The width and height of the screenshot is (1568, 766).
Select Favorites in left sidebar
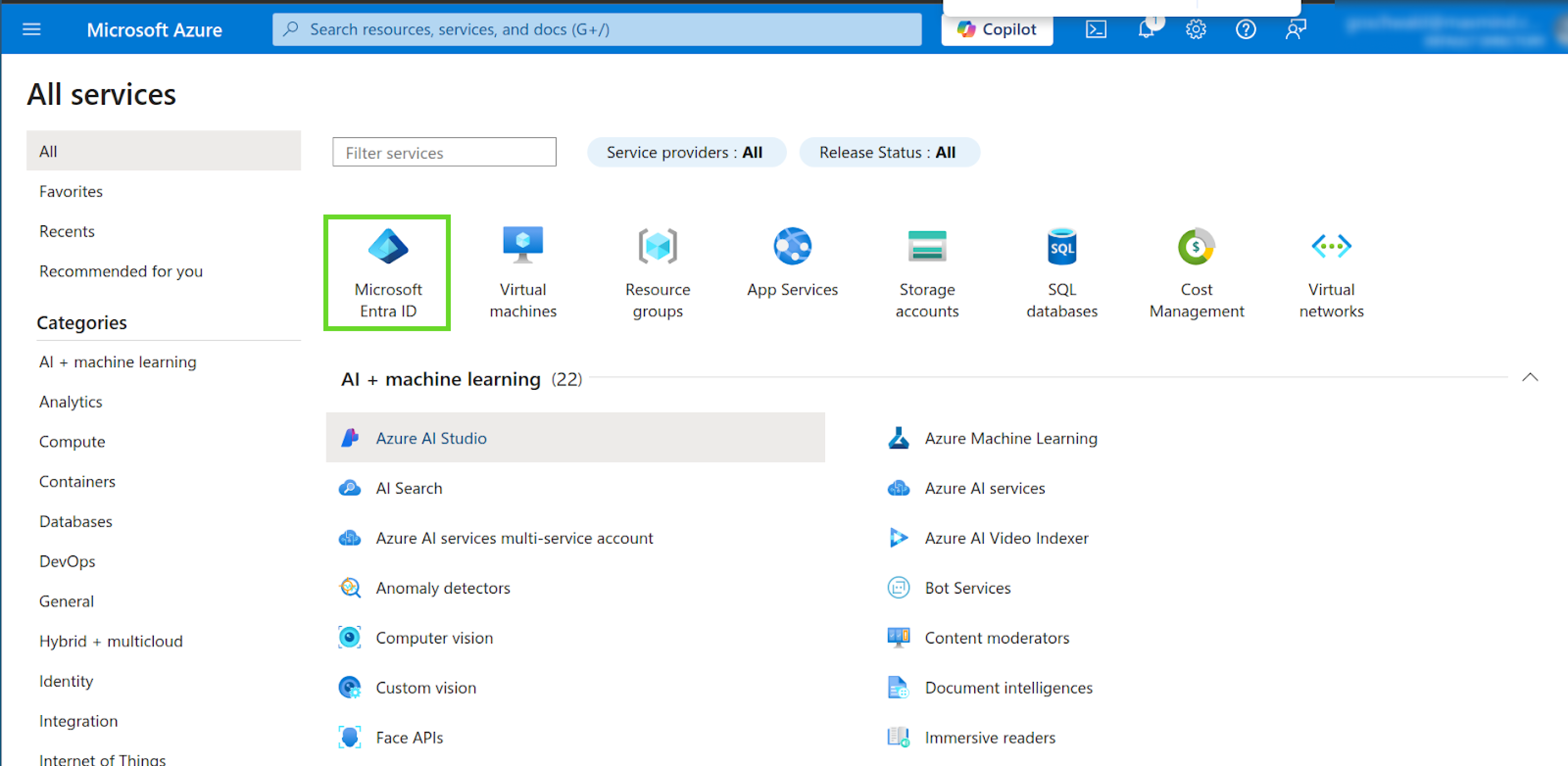pos(71,191)
